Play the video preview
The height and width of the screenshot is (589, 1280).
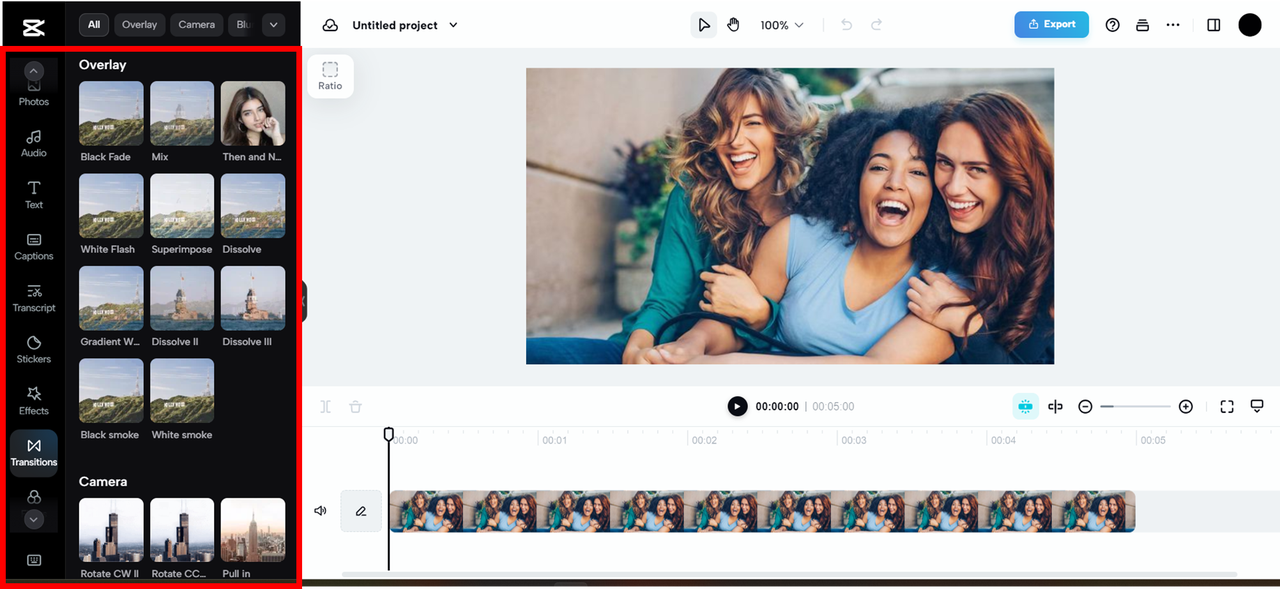click(737, 406)
